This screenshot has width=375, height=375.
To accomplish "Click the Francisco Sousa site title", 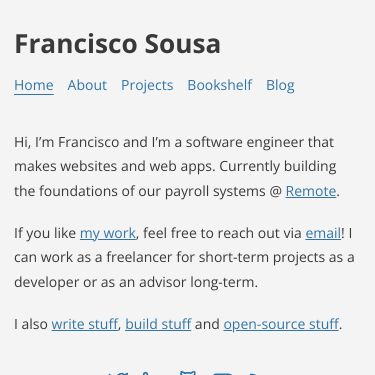I will point(117,44).
